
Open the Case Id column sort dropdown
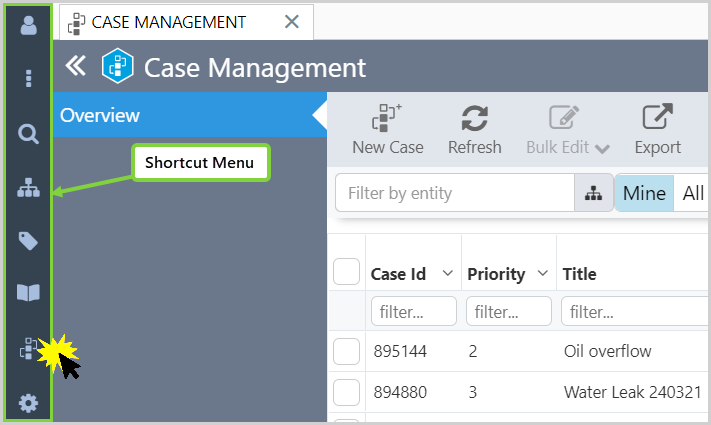pos(447,274)
